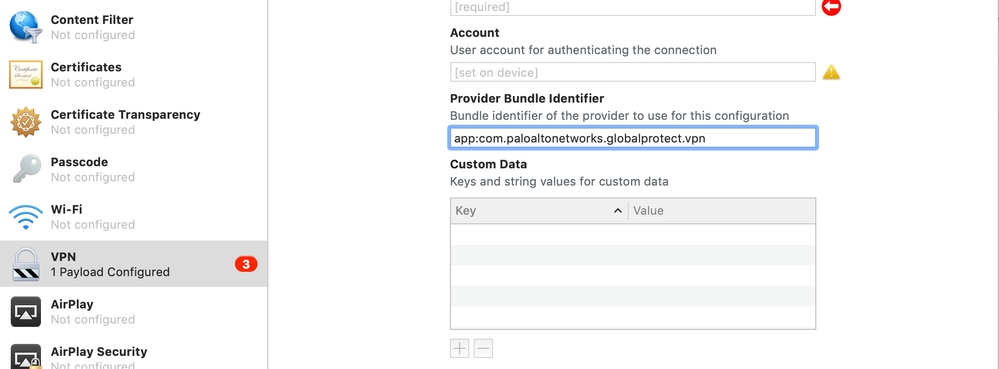Viewport: 999px width, 369px height.
Task: Select the Content Filter payload
Action: click(x=134, y=27)
